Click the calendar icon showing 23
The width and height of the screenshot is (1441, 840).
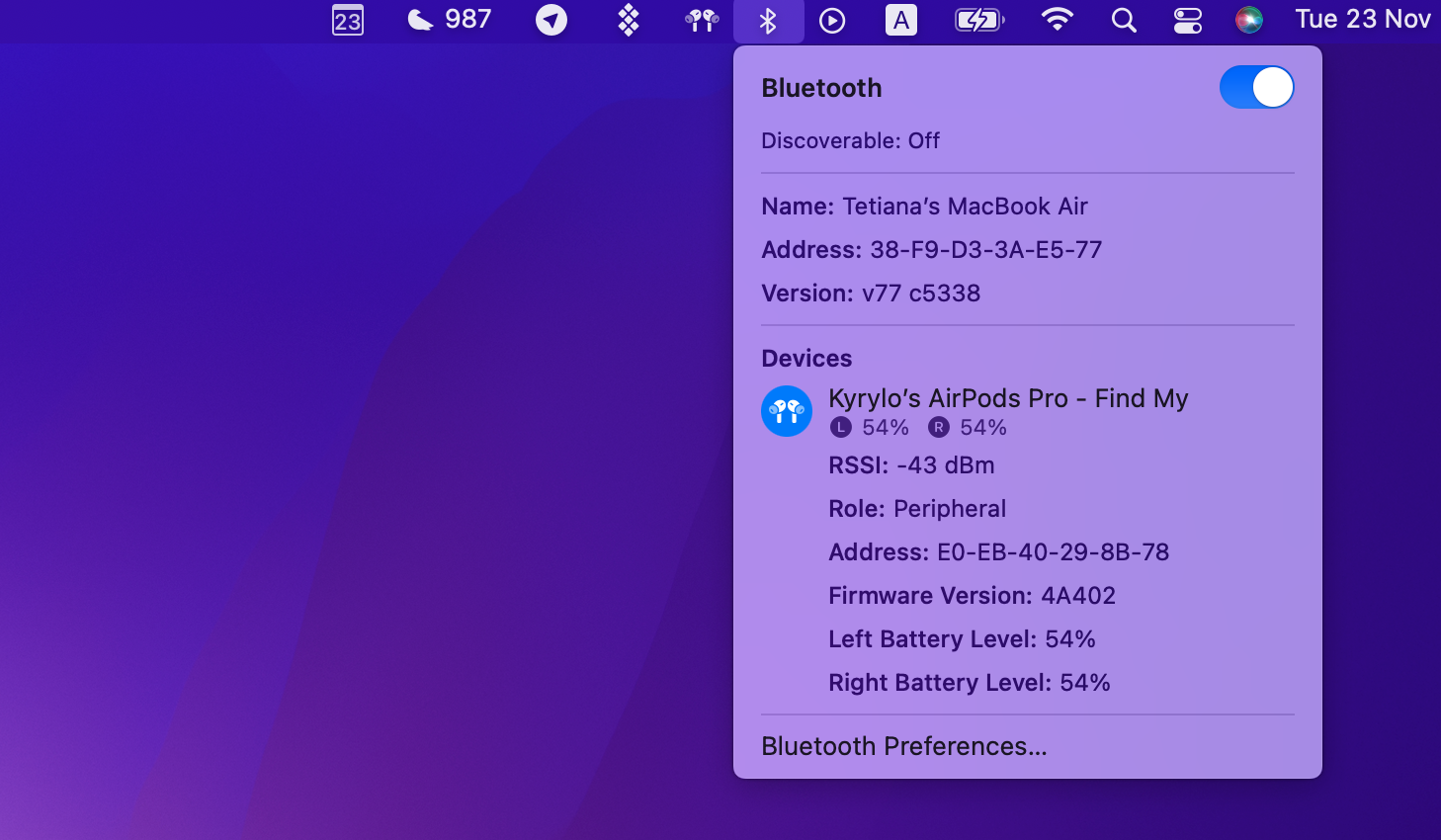pyautogui.click(x=347, y=20)
